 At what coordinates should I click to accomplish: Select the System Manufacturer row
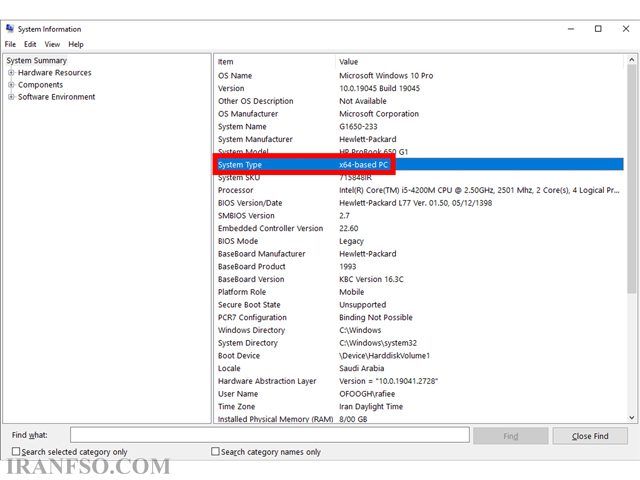[x=419, y=139]
